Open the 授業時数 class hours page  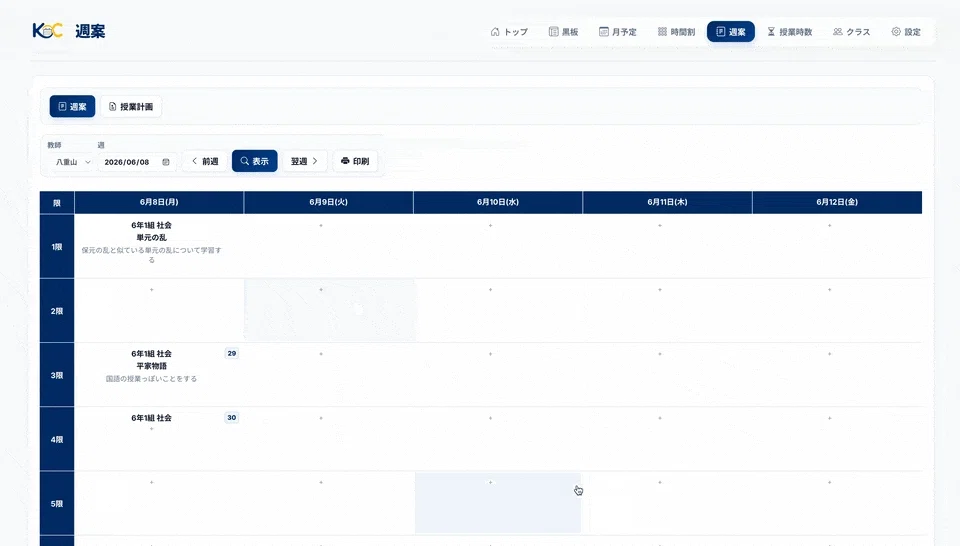point(790,32)
